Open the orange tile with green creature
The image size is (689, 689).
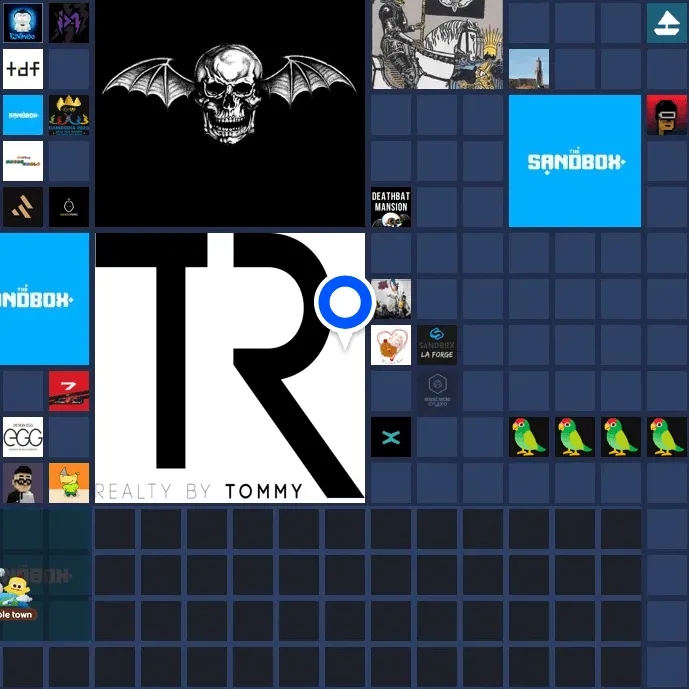(x=69, y=483)
